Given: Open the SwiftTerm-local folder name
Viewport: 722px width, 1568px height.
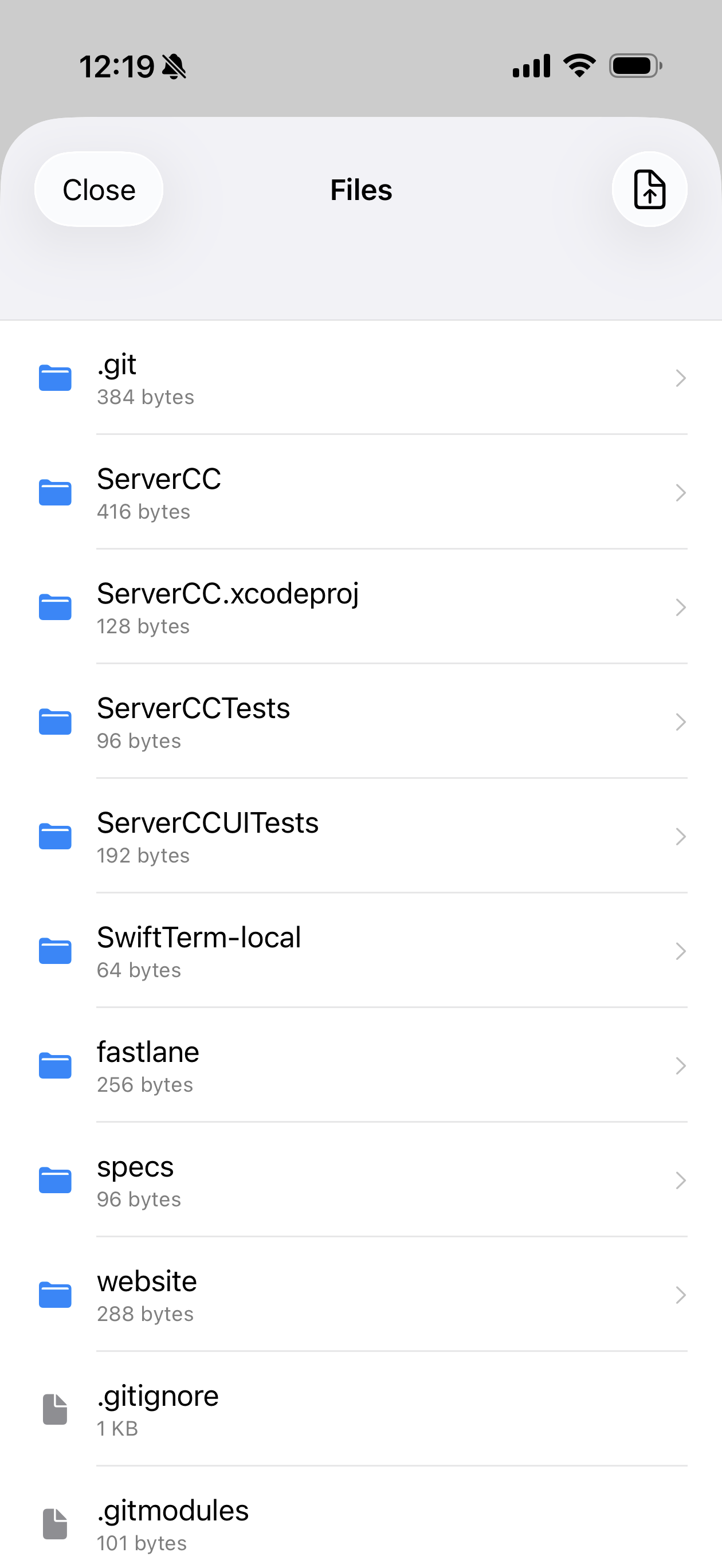Looking at the screenshot, I should coord(198,938).
